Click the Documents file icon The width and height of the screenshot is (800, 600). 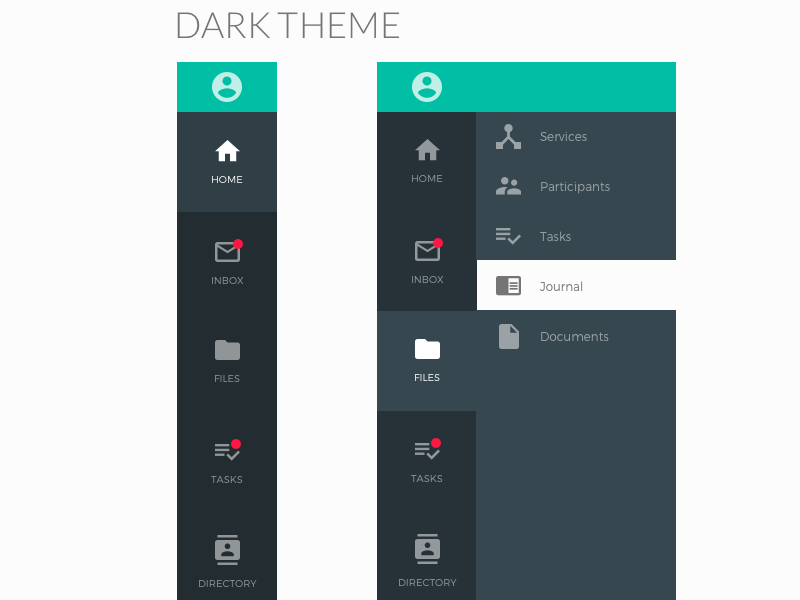509,336
